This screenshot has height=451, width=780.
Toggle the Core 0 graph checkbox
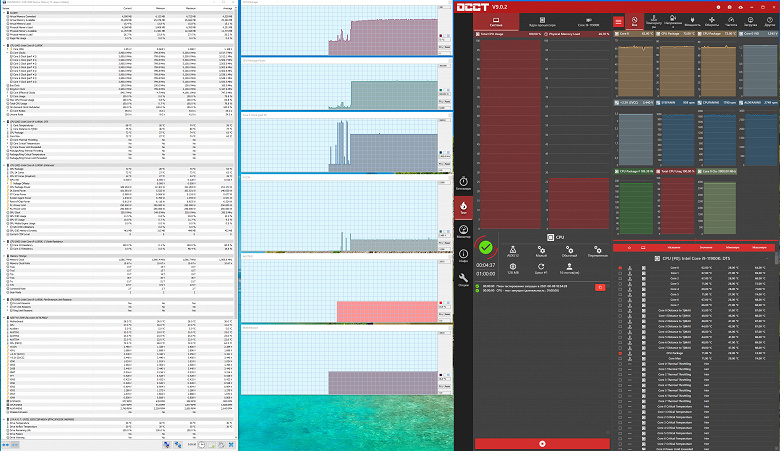(617, 34)
